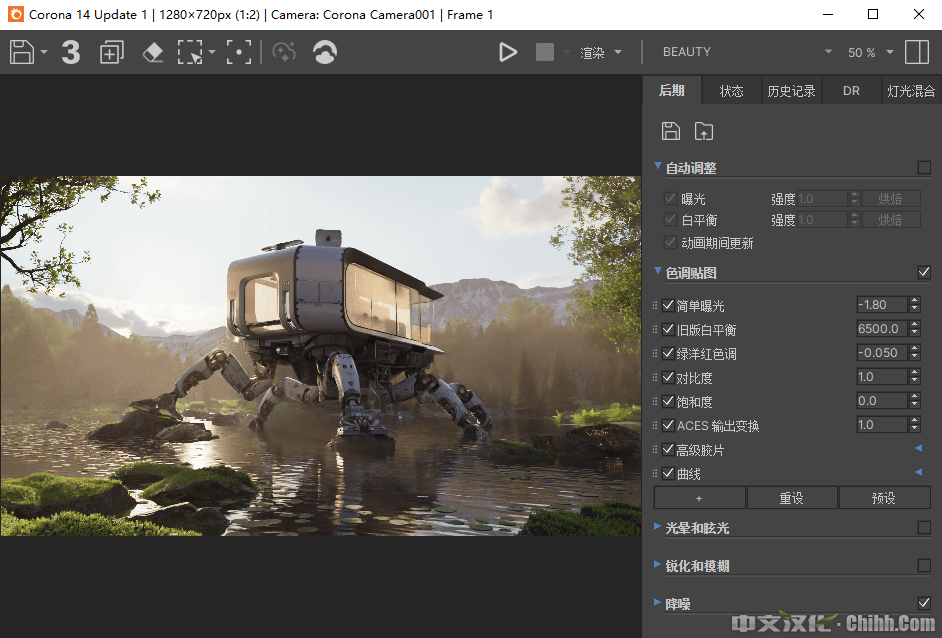Click the pick focus point icon
The image size is (942, 638).
(x=238, y=52)
